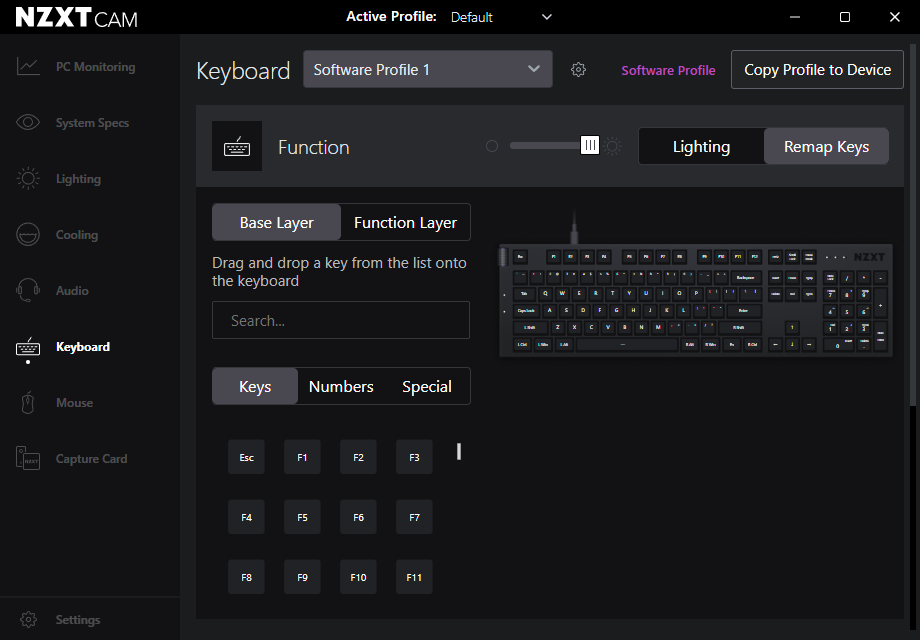
Task: Switch to the Remap Keys mode
Action: click(826, 146)
